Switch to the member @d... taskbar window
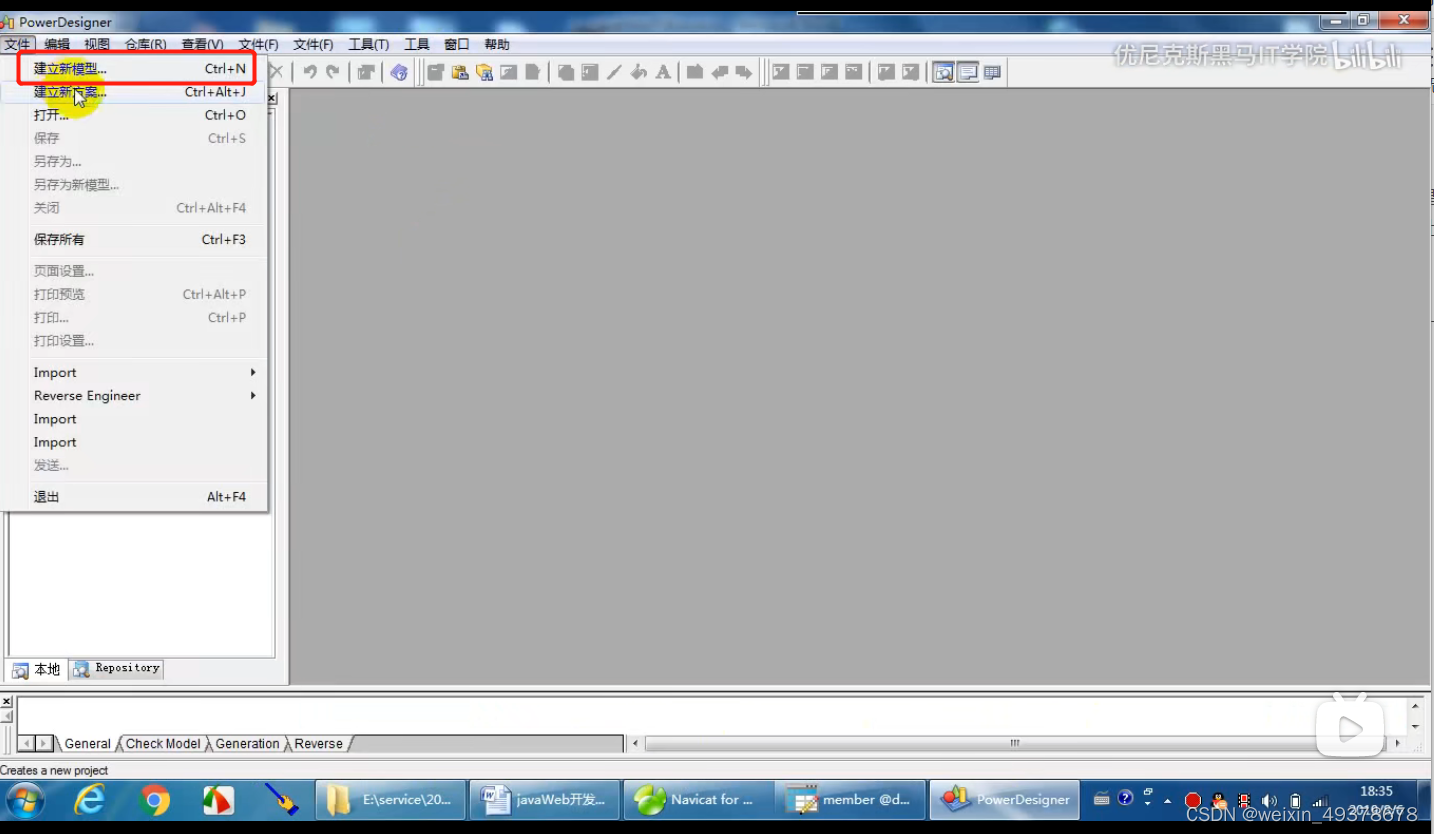 (852, 800)
